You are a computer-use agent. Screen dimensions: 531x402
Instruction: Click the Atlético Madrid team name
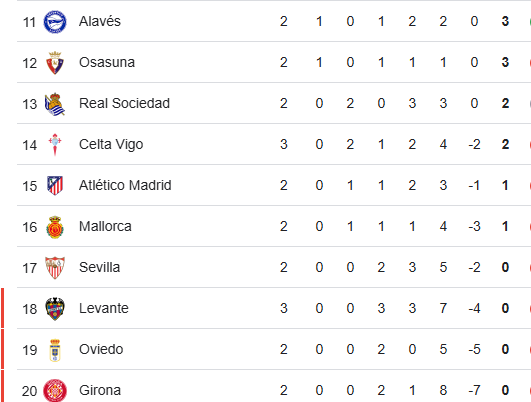click(x=125, y=185)
